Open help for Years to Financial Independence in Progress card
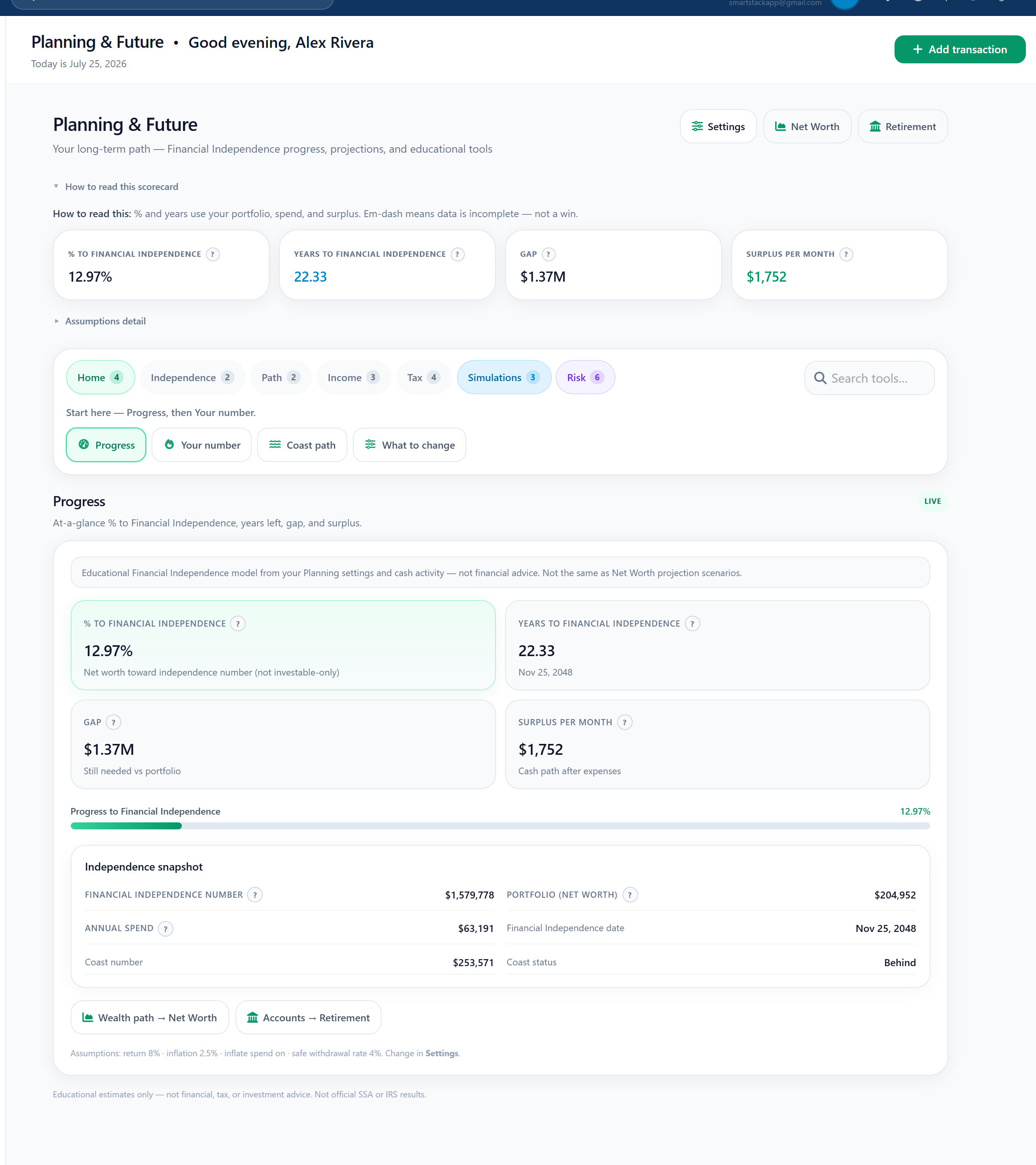 pyautogui.click(x=692, y=623)
